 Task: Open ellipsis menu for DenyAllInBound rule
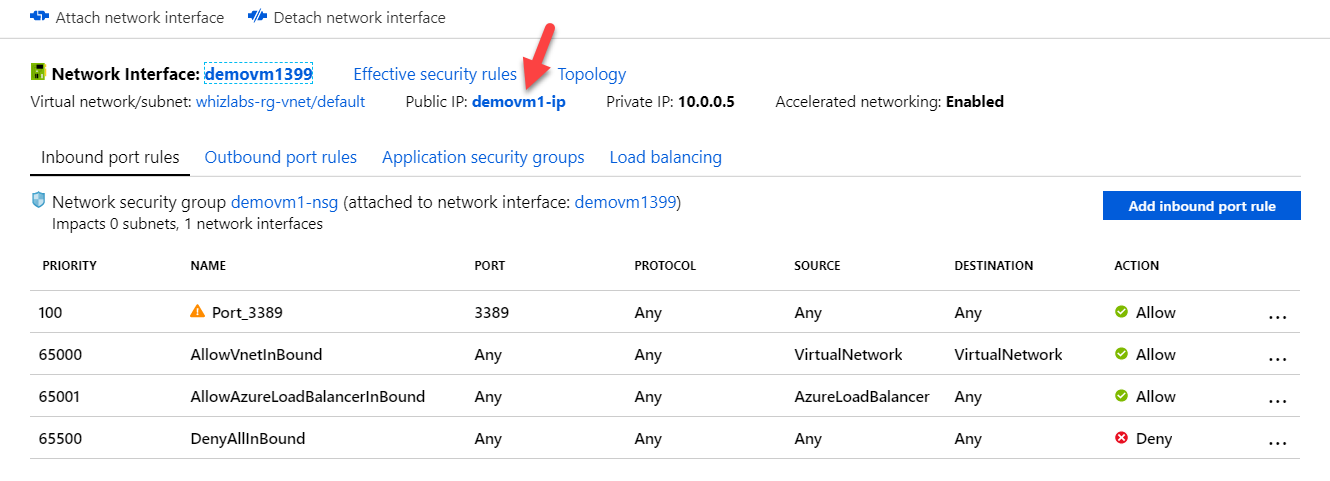pos(1277,442)
